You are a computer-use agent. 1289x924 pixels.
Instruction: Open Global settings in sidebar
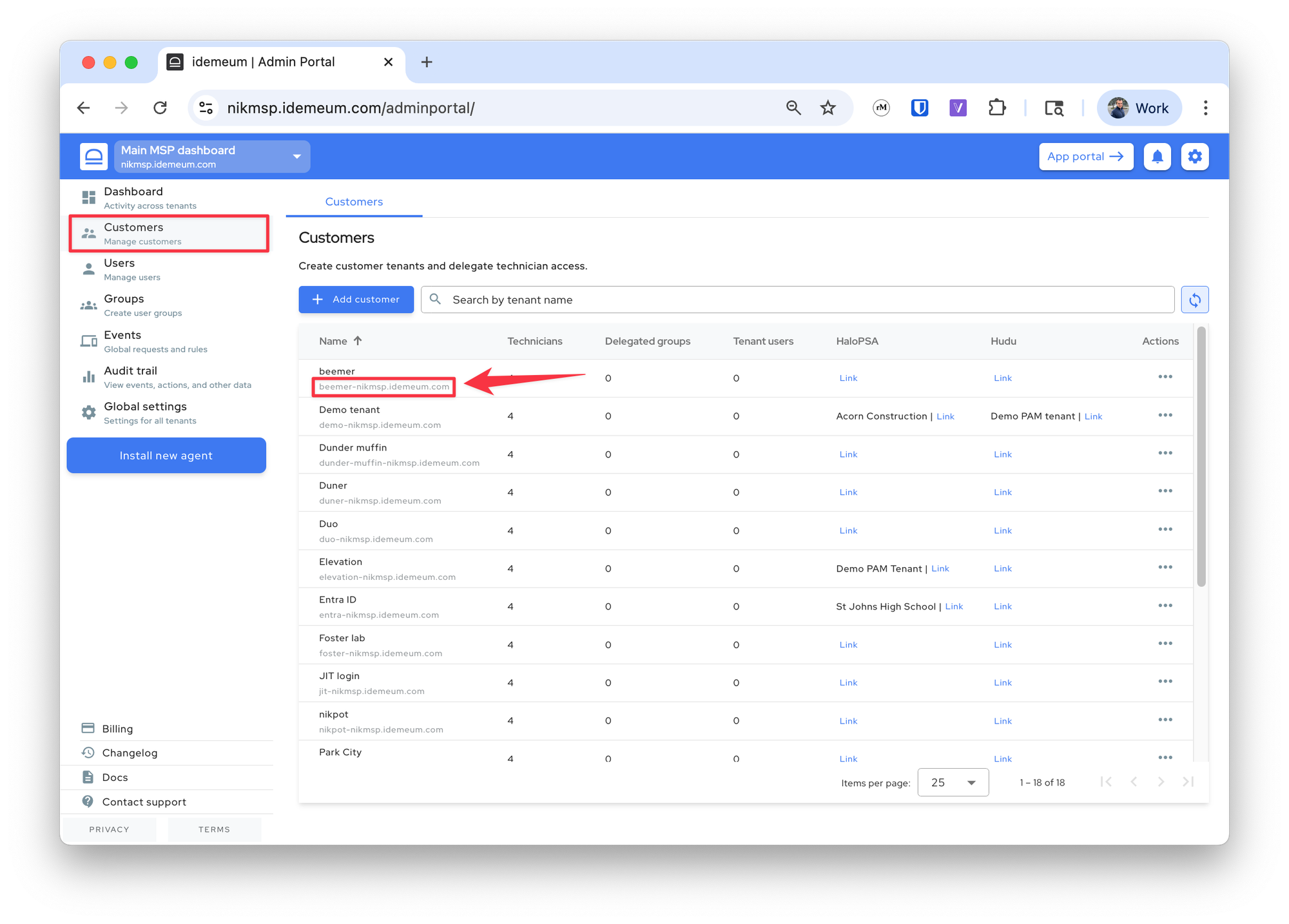point(169,413)
